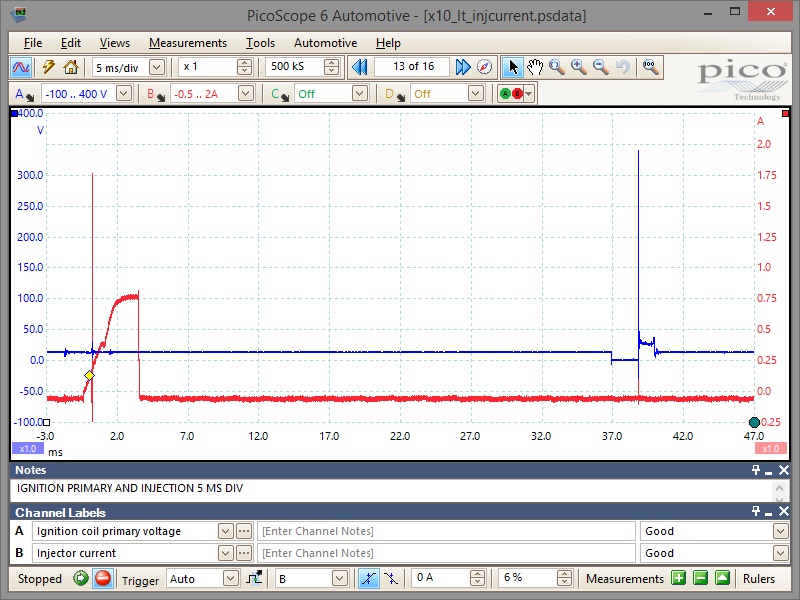Viewport: 800px width, 600px height.
Task: Open the Measurements menu
Action: (x=188, y=43)
